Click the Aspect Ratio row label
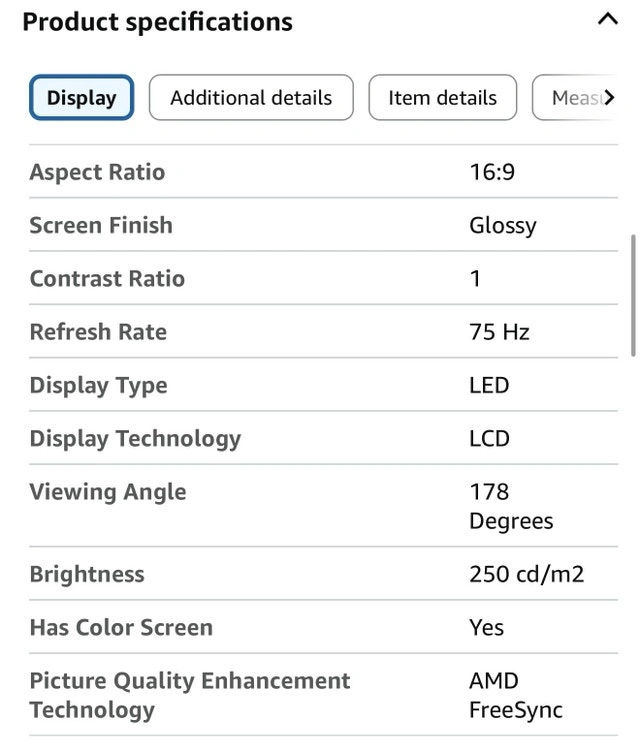This screenshot has height=752, width=640. point(97,172)
